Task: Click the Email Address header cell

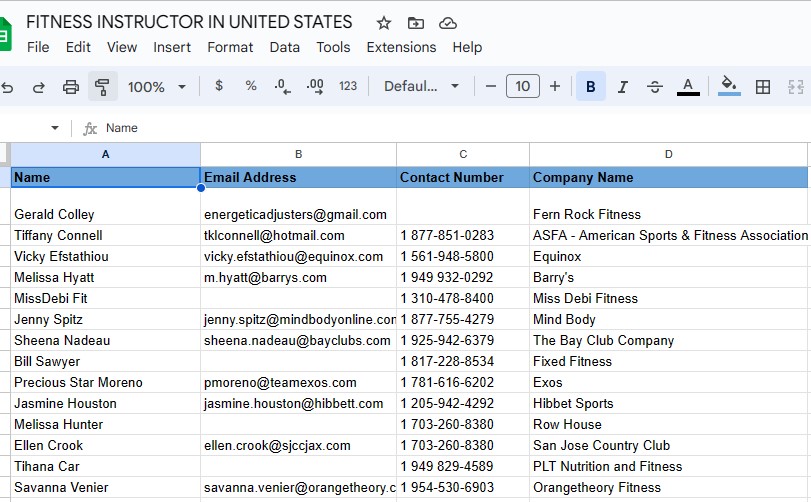Action: pos(298,177)
